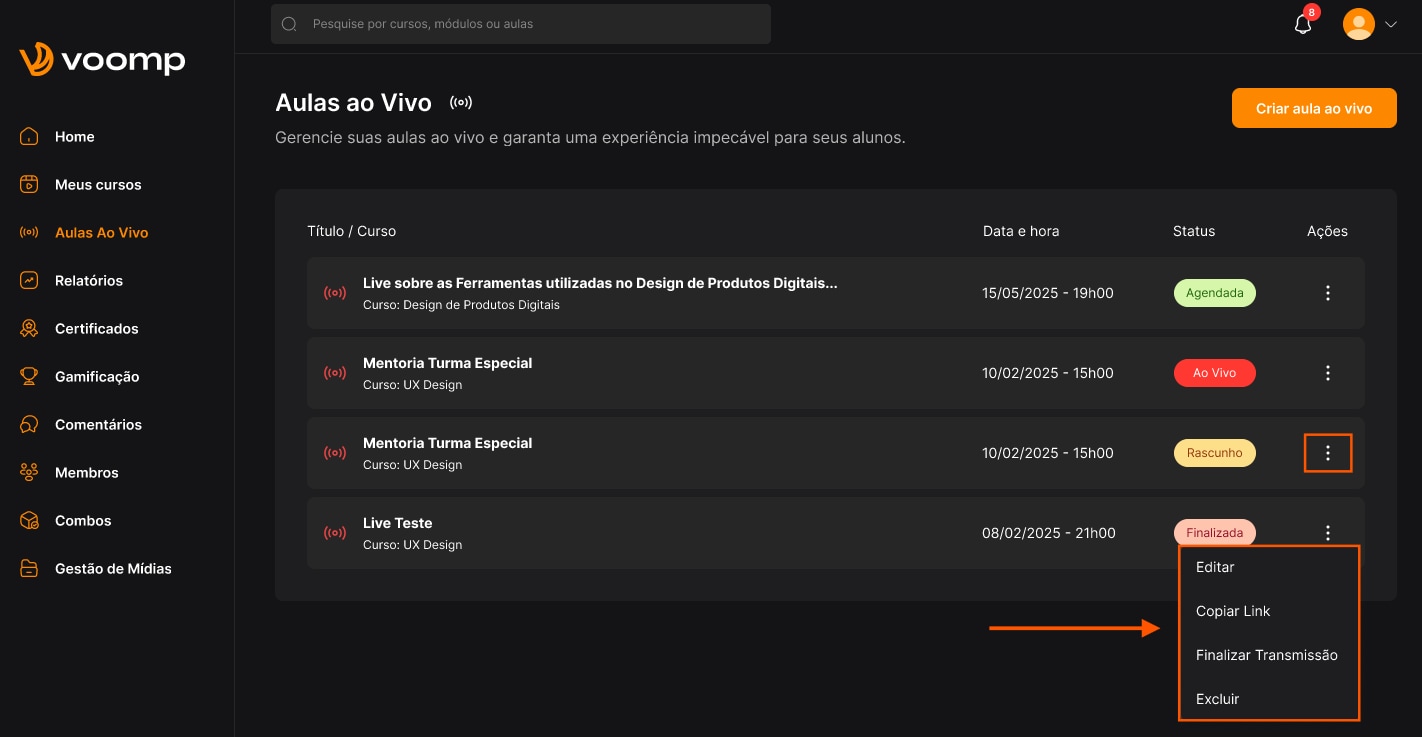Choose Copiar Link from the menu

click(x=1233, y=611)
